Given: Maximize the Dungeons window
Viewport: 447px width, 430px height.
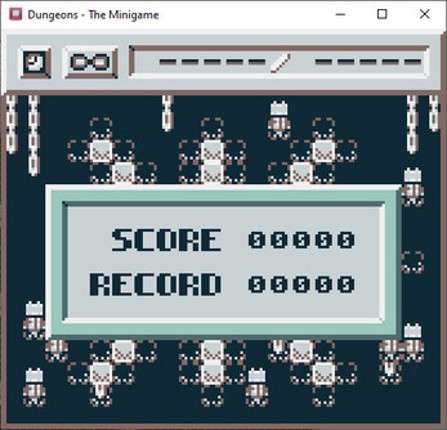Looking at the screenshot, I should (x=382, y=14).
